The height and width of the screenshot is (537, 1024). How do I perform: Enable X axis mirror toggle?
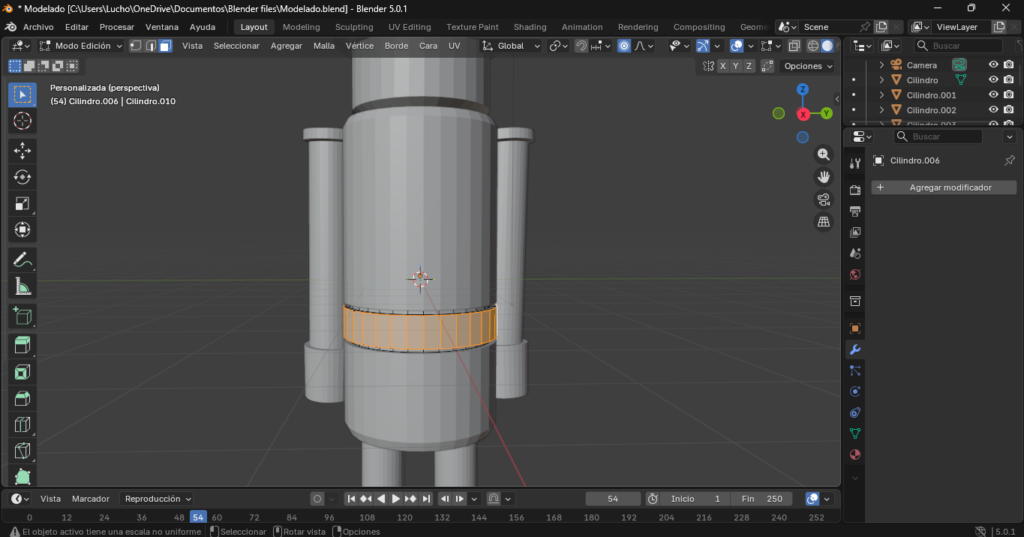tap(723, 66)
